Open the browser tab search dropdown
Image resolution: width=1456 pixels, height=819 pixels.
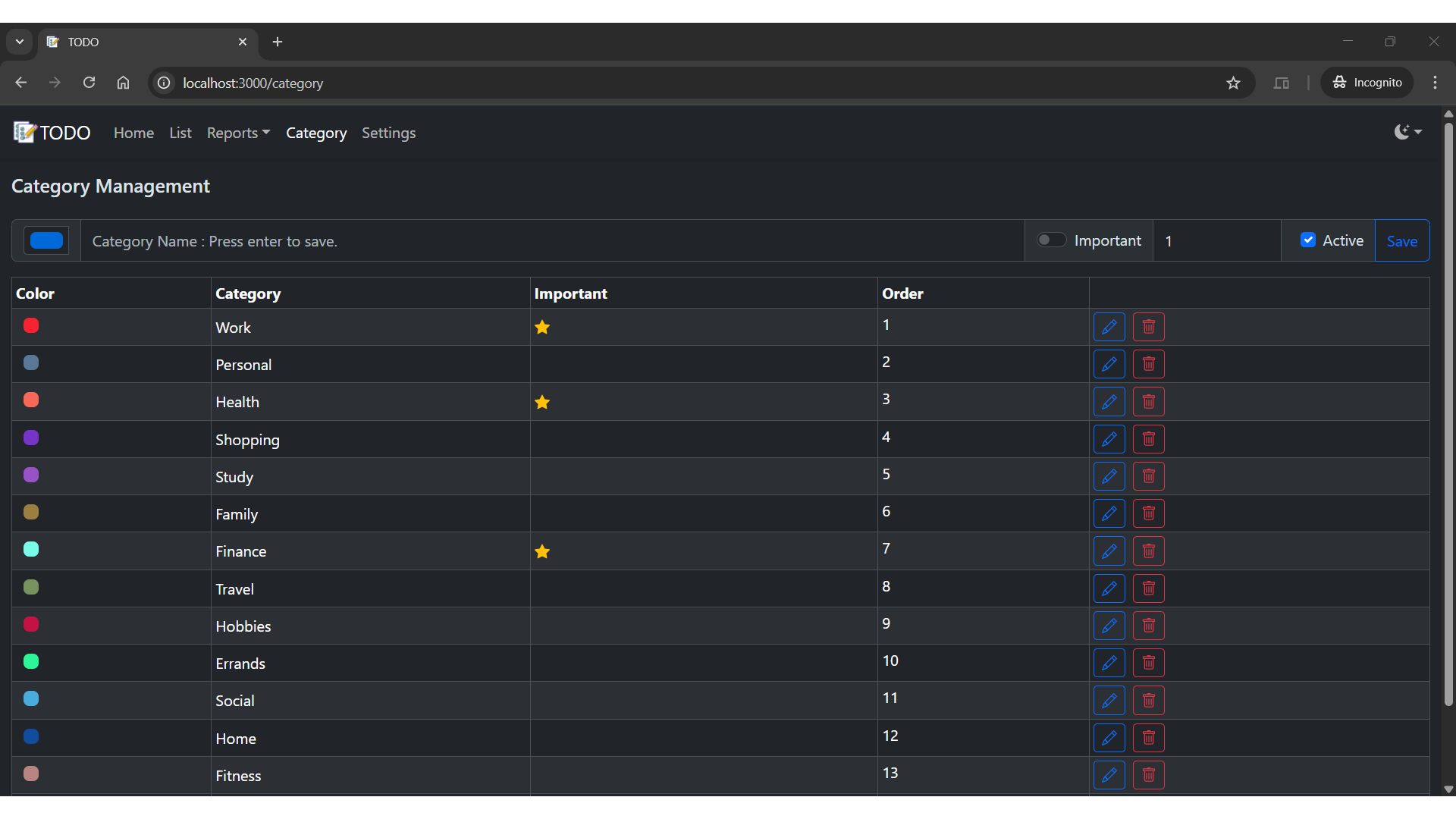(x=20, y=42)
